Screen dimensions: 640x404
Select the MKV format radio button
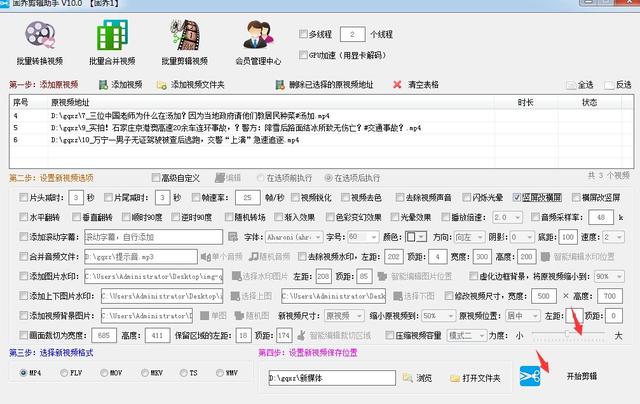144,373
